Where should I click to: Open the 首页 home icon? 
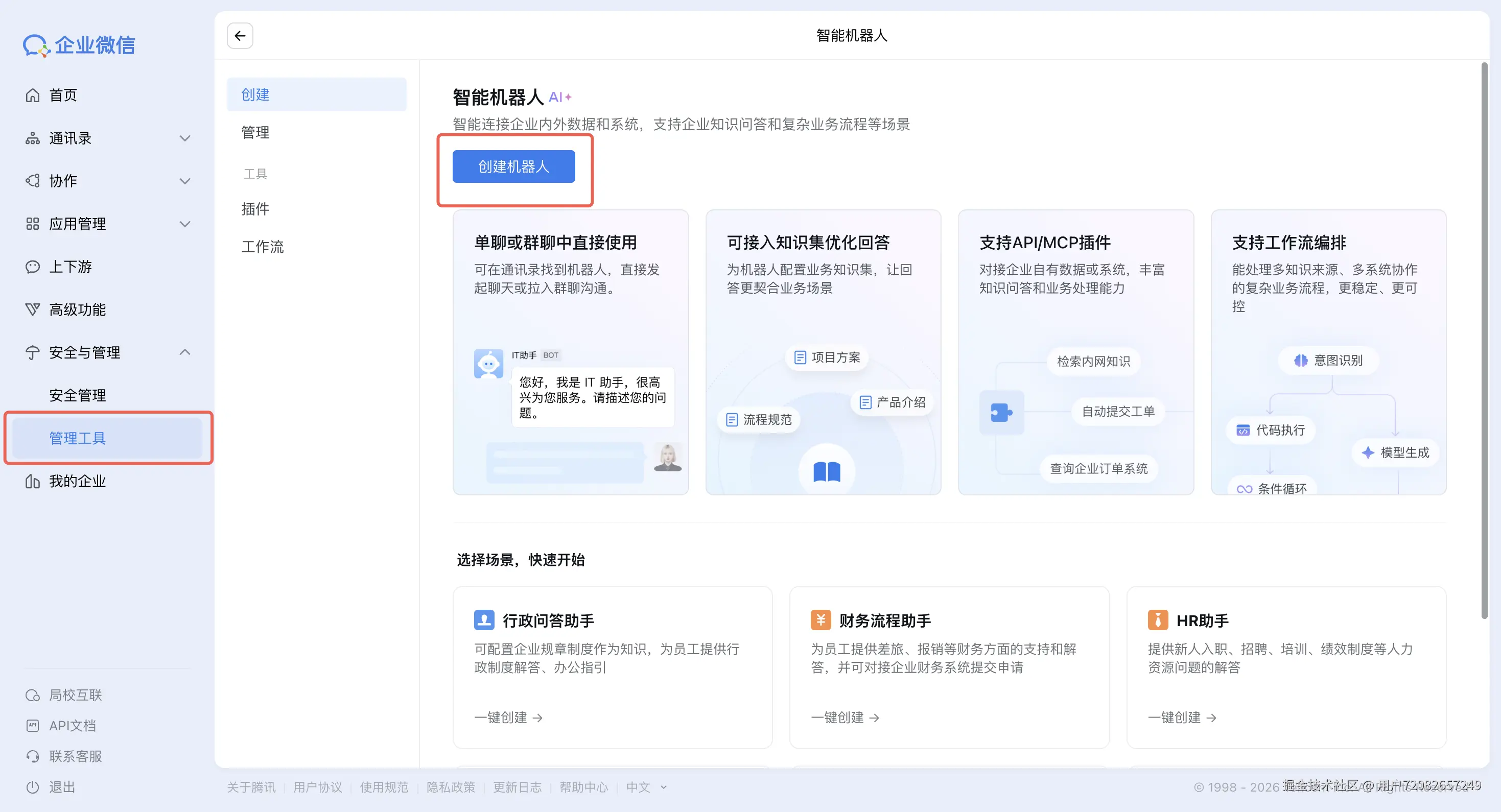pyautogui.click(x=33, y=95)
